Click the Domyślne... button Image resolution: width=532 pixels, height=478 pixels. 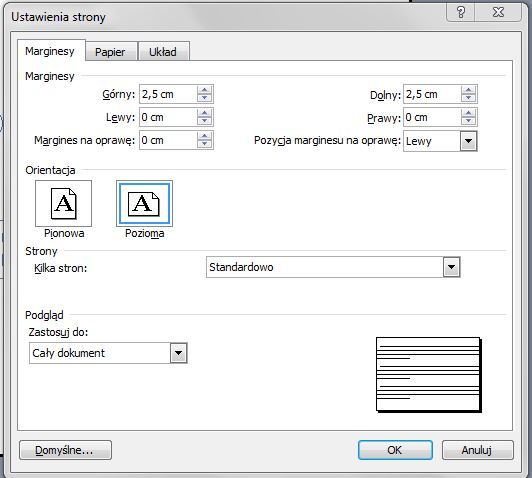tap(65, 450)
